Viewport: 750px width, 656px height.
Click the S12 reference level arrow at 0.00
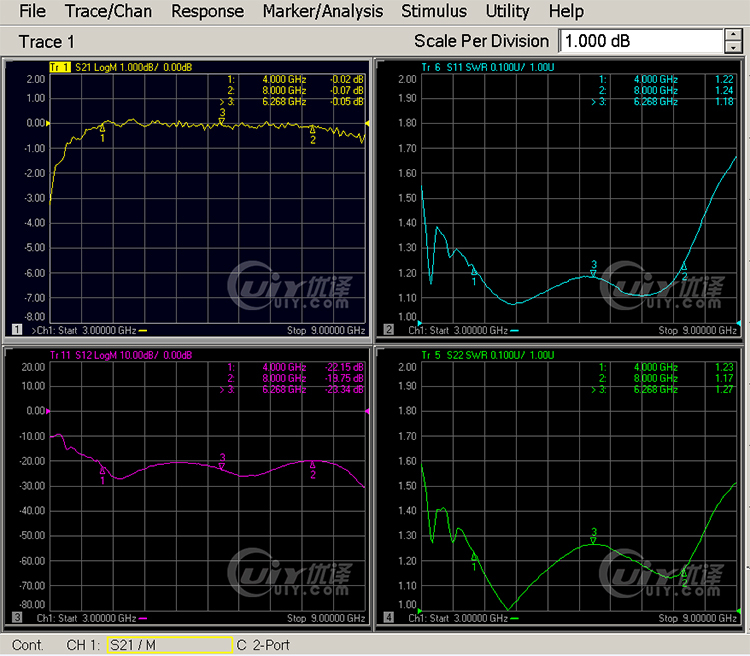tap(48, 411)
